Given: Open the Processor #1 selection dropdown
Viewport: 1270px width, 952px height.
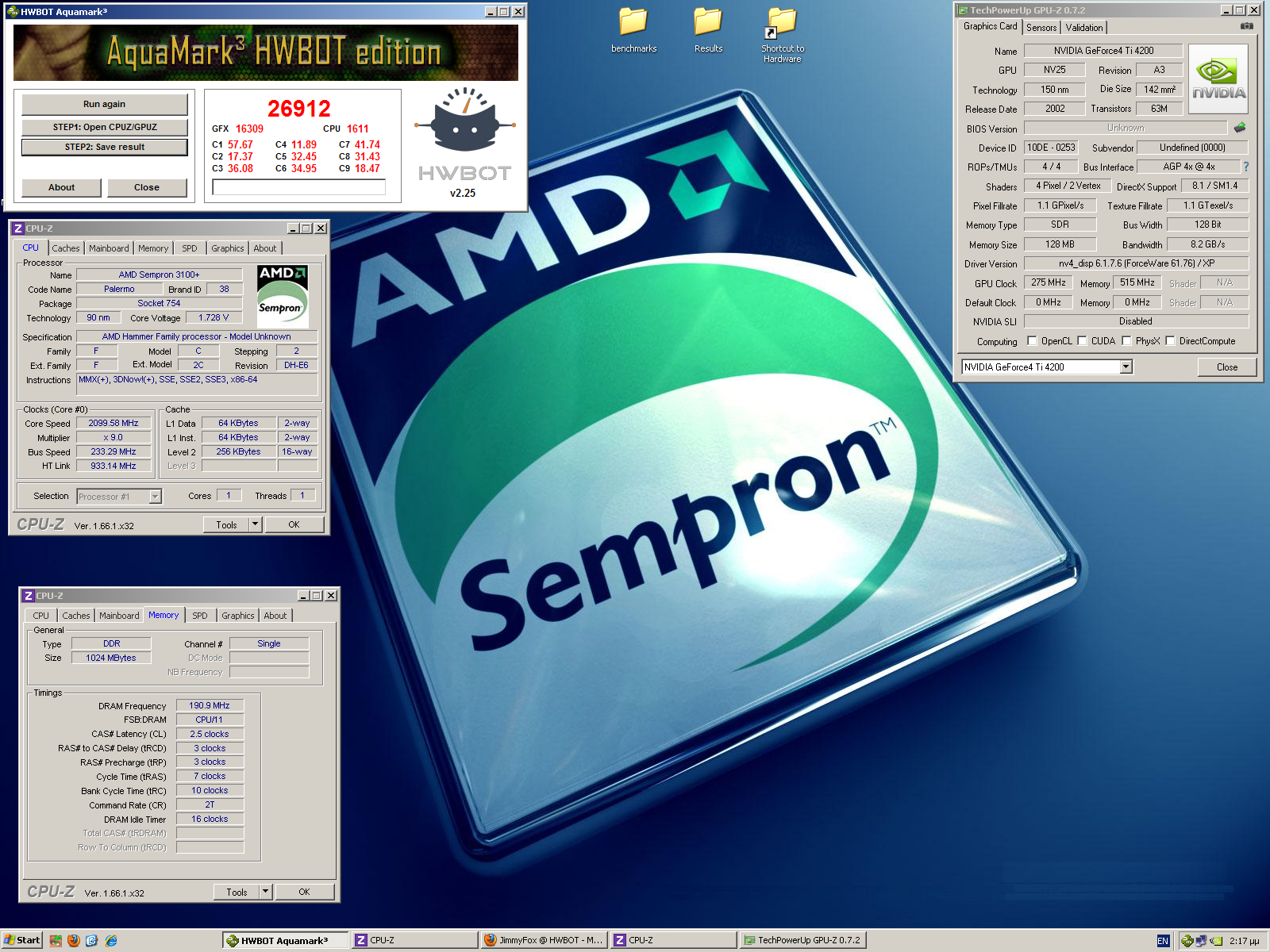Looking at the screenshot, I should click(156, 497).
